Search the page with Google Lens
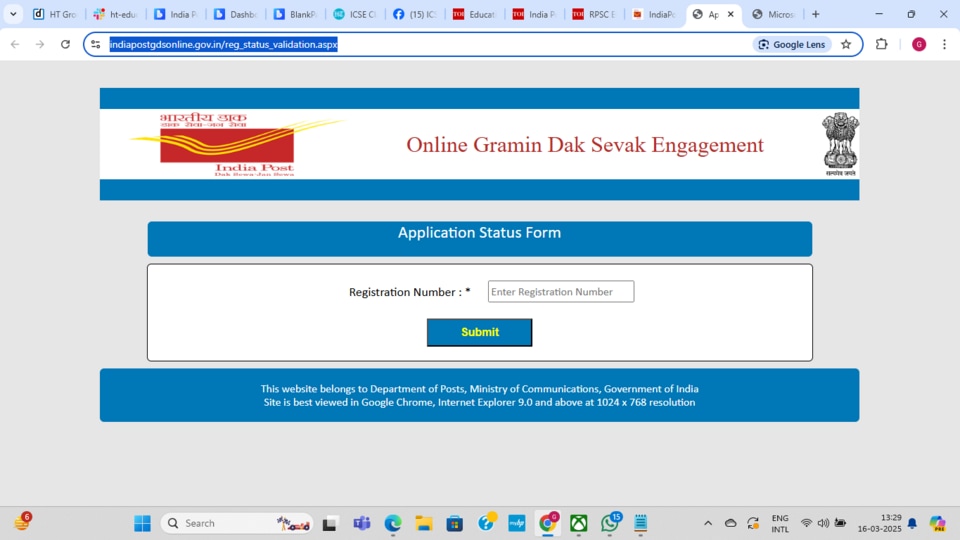960x540 pixels. [x=792, y=44]
